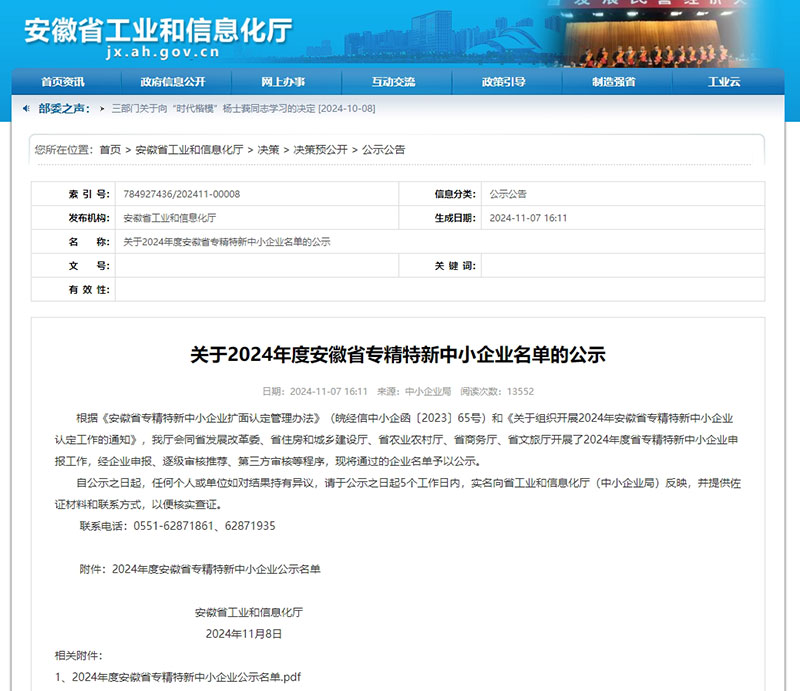Open the 政府信息公开 navigation tab
800x691 pixels.
point(173,81)
